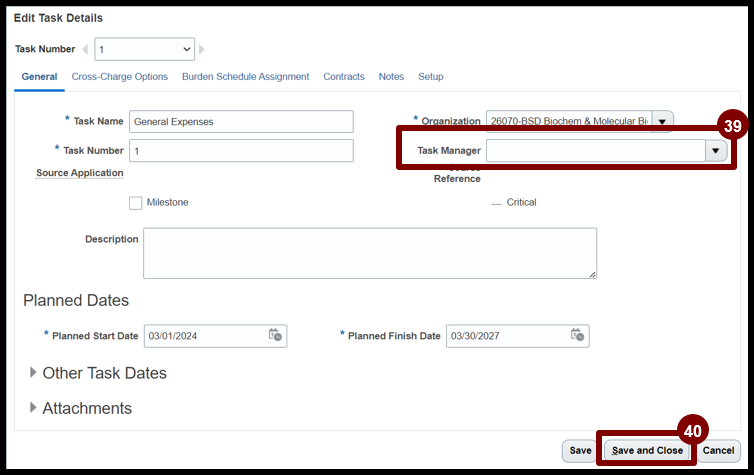The height and width of the screenshot is (475, 754).
Task: Click inside the Description text area
Action: (x=369, y=253)
